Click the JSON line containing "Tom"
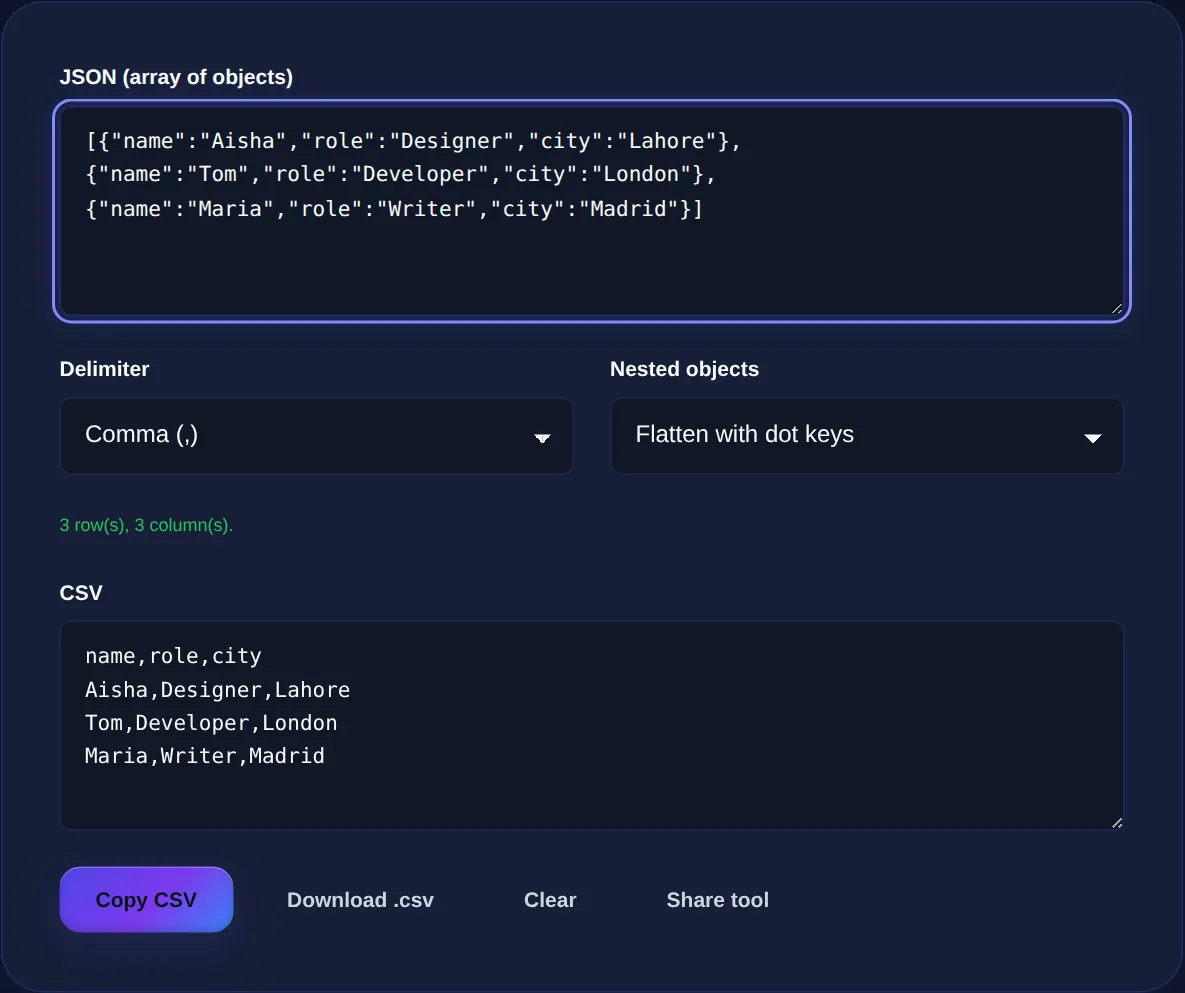Image resolution: width=1185 pixels, height=993 pixels. [x=401, y=175]
